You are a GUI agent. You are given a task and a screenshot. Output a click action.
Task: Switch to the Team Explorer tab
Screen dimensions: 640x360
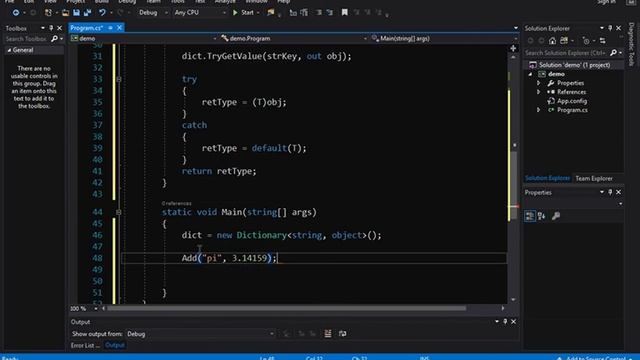594,178
